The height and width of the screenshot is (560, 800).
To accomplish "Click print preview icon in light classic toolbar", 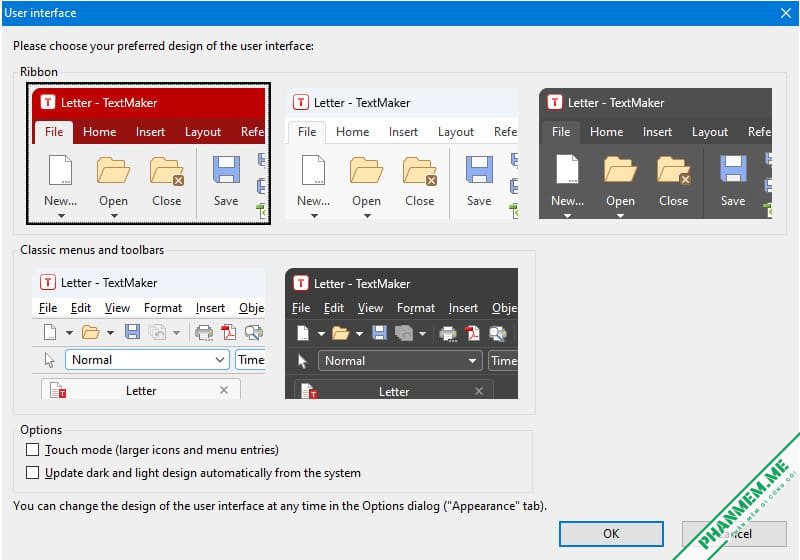I will pos(254,333).
